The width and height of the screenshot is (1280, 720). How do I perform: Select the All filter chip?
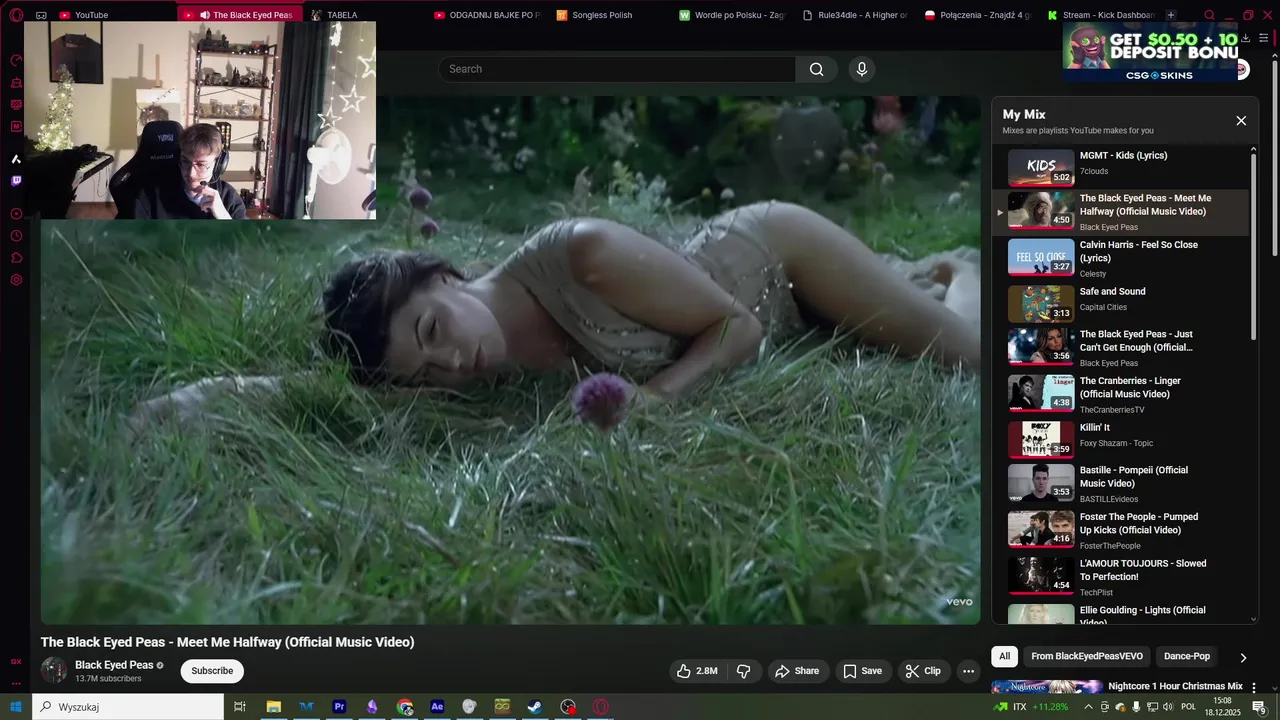pos(1005,656)
